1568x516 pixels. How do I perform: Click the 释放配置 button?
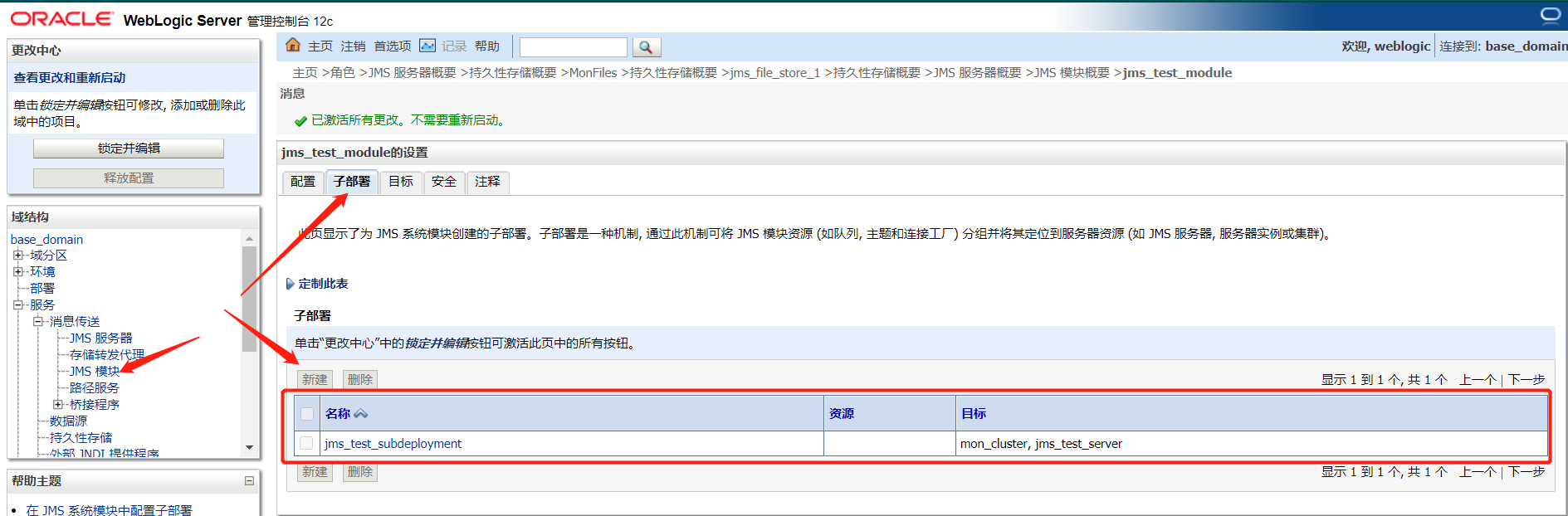pyautogui.click(x=129, y=178)
